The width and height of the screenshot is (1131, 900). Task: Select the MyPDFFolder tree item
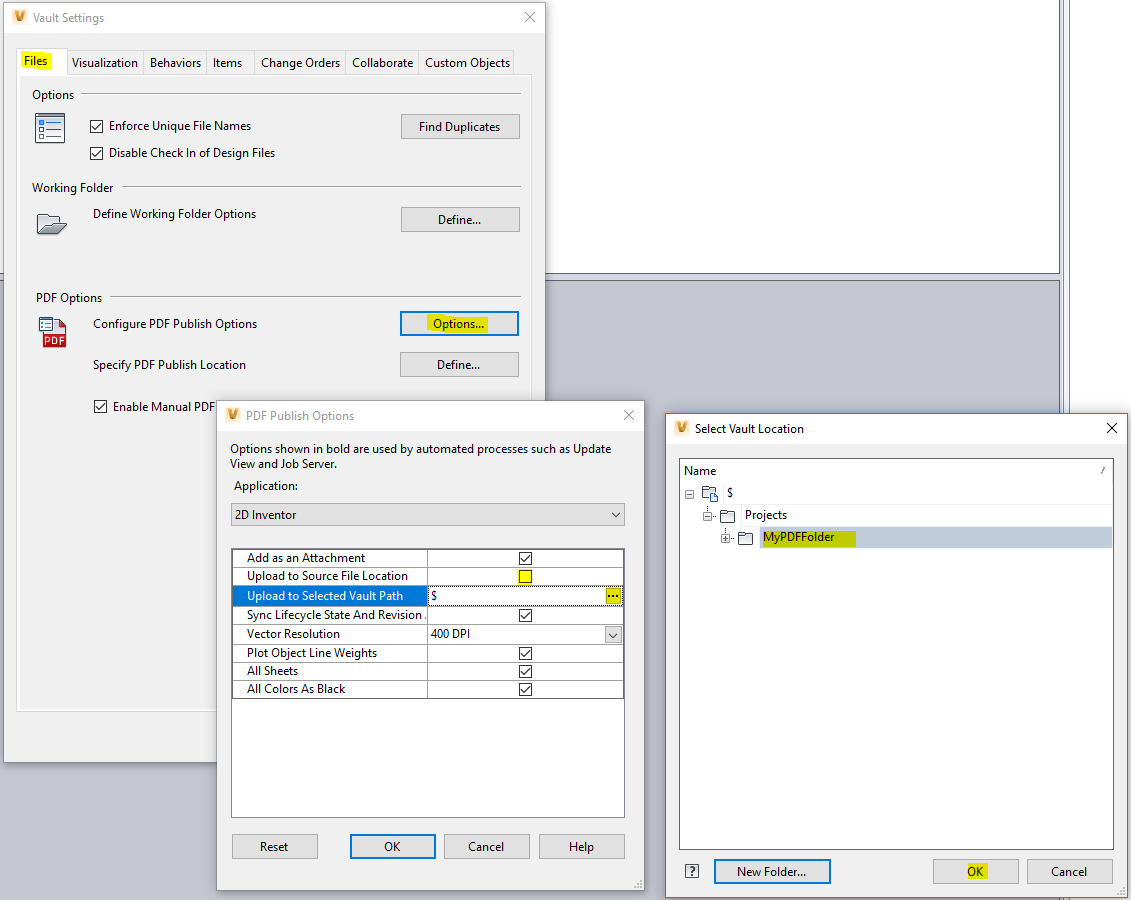pos(798,537)
